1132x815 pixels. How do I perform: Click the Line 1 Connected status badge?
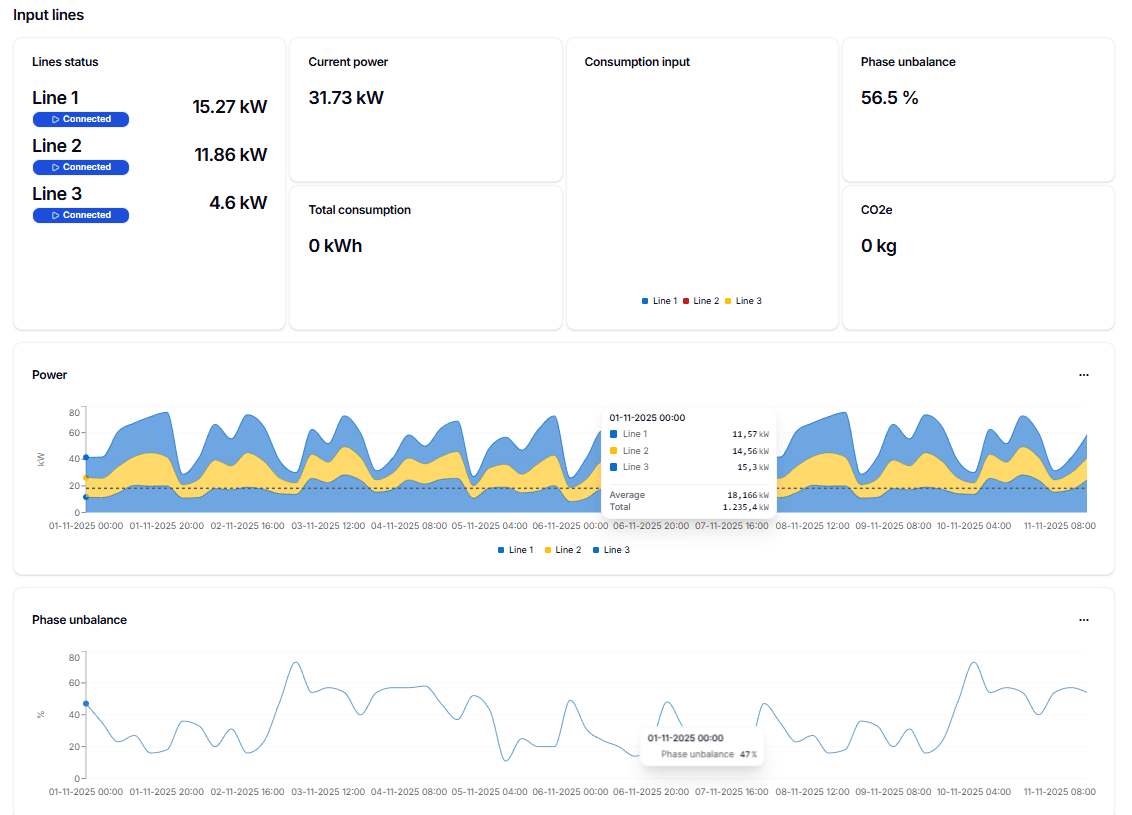pyautogui.click(x=81, y=119)
